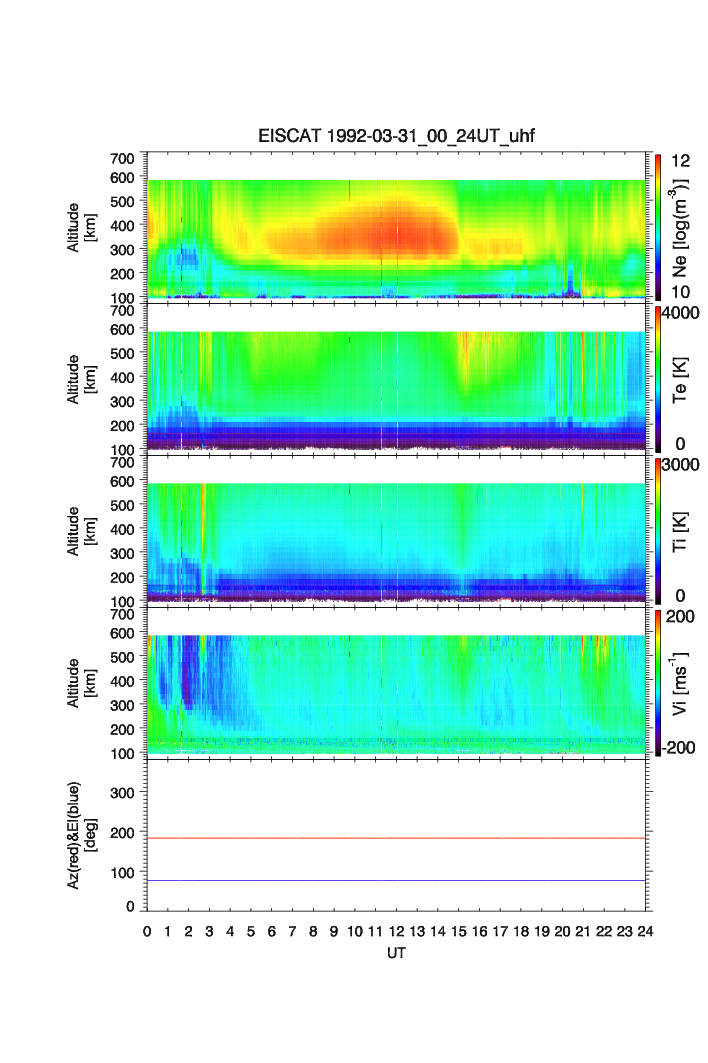Viewport: 708px width, 1063px height.
Task: Click the plot title EISCAT 1992-03-31_00_24UT_uhf
Action: [x=396, y=136]
